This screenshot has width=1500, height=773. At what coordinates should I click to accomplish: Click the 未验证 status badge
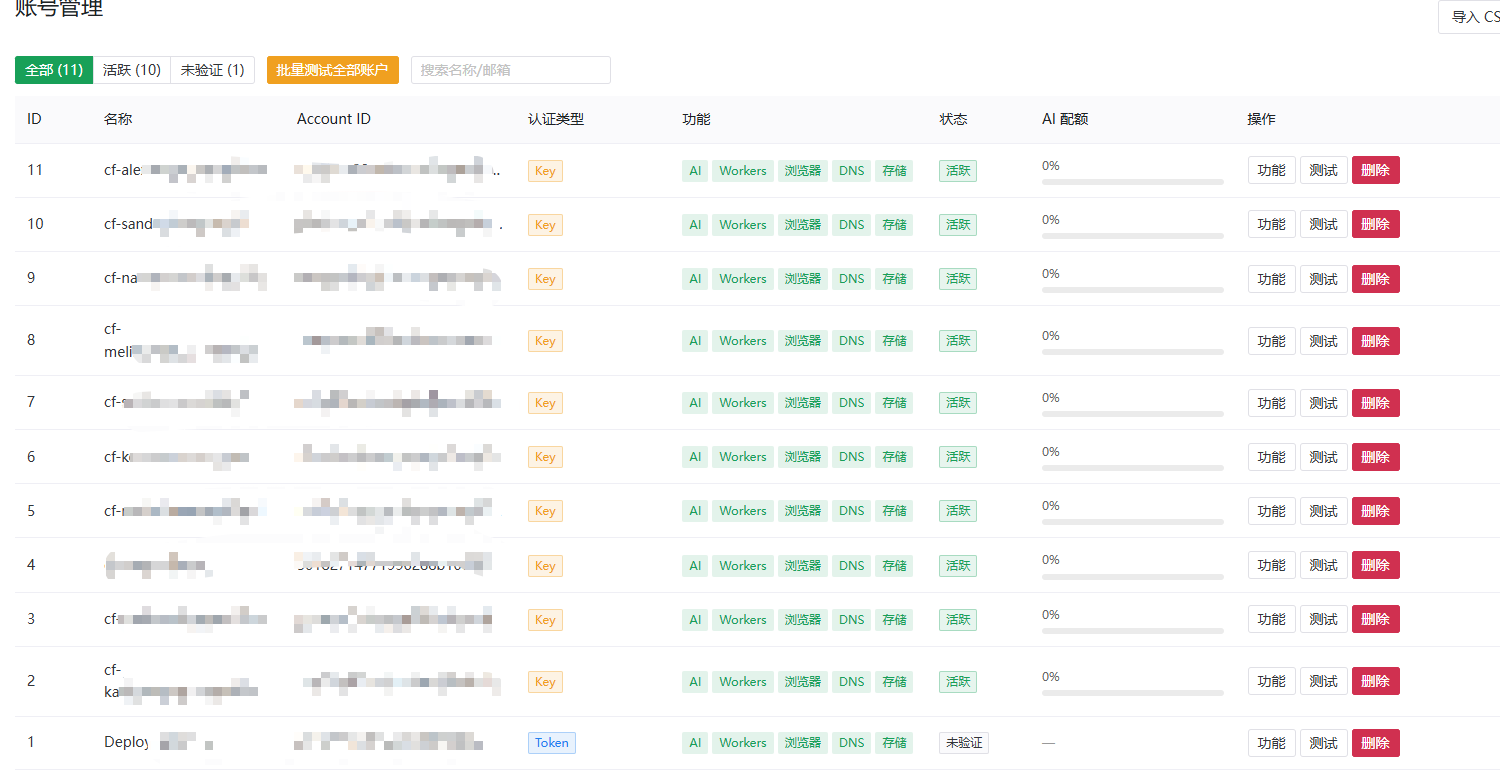click(x=964, y=743)
